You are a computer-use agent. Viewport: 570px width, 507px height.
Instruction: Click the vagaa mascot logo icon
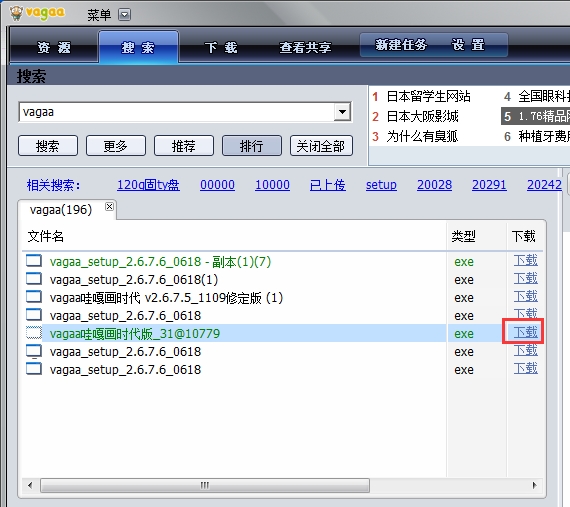(x=16, y=13)
